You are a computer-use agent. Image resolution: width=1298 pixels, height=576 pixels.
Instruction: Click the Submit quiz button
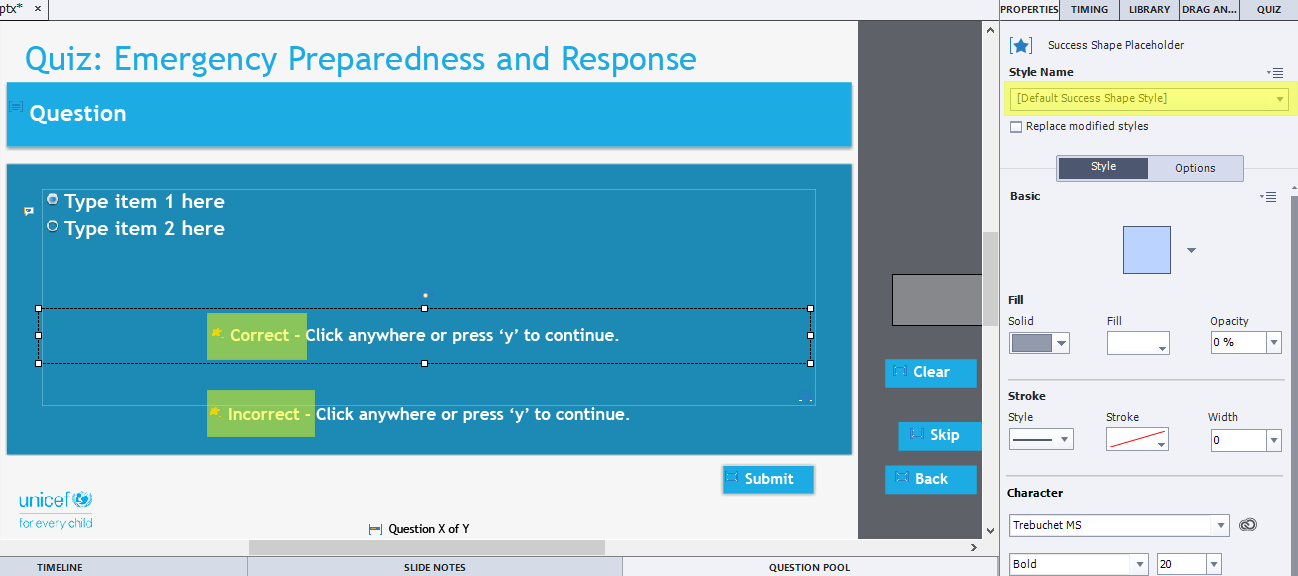(x=768, y=479)
